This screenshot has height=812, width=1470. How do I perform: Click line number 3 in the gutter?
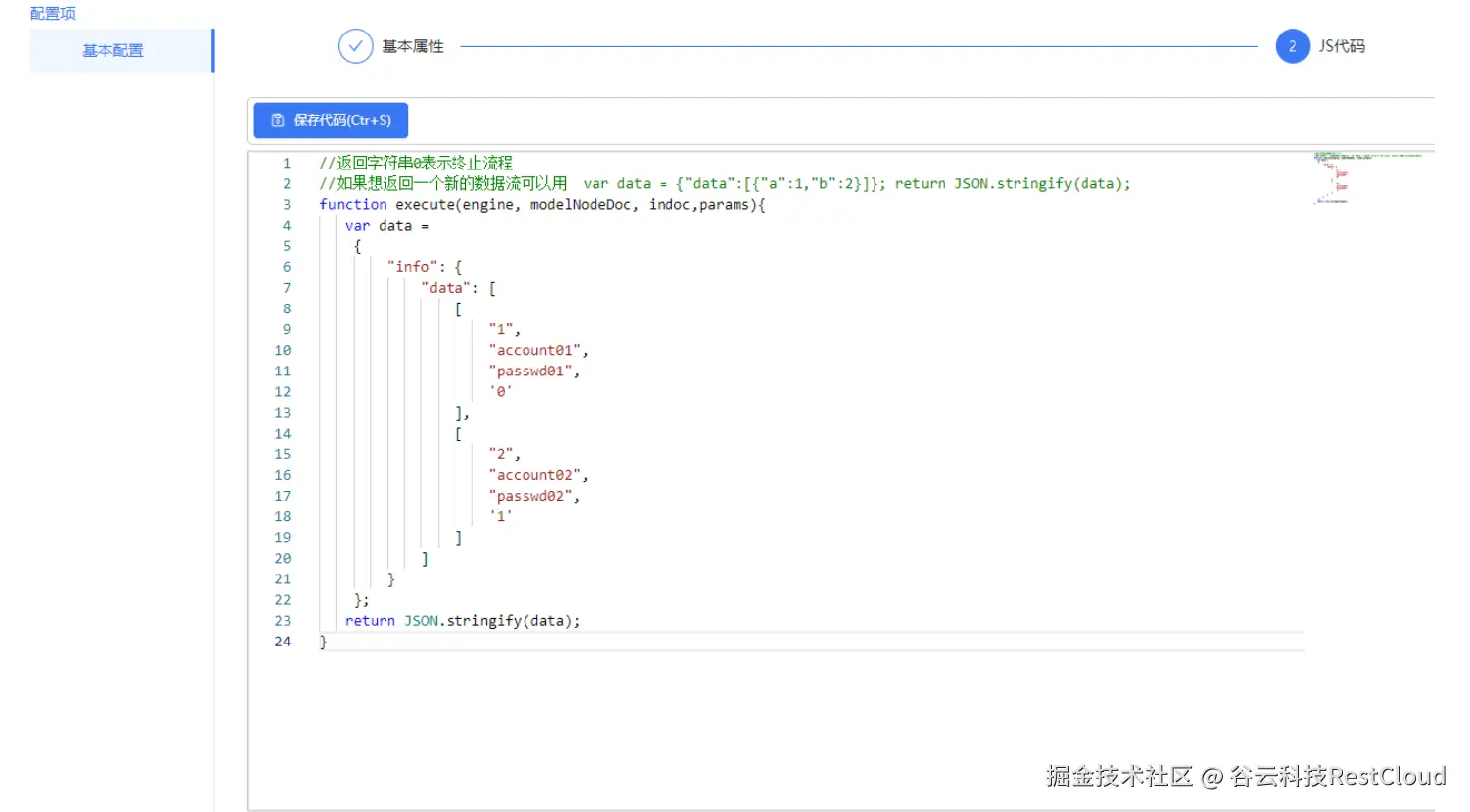point(287,205)
